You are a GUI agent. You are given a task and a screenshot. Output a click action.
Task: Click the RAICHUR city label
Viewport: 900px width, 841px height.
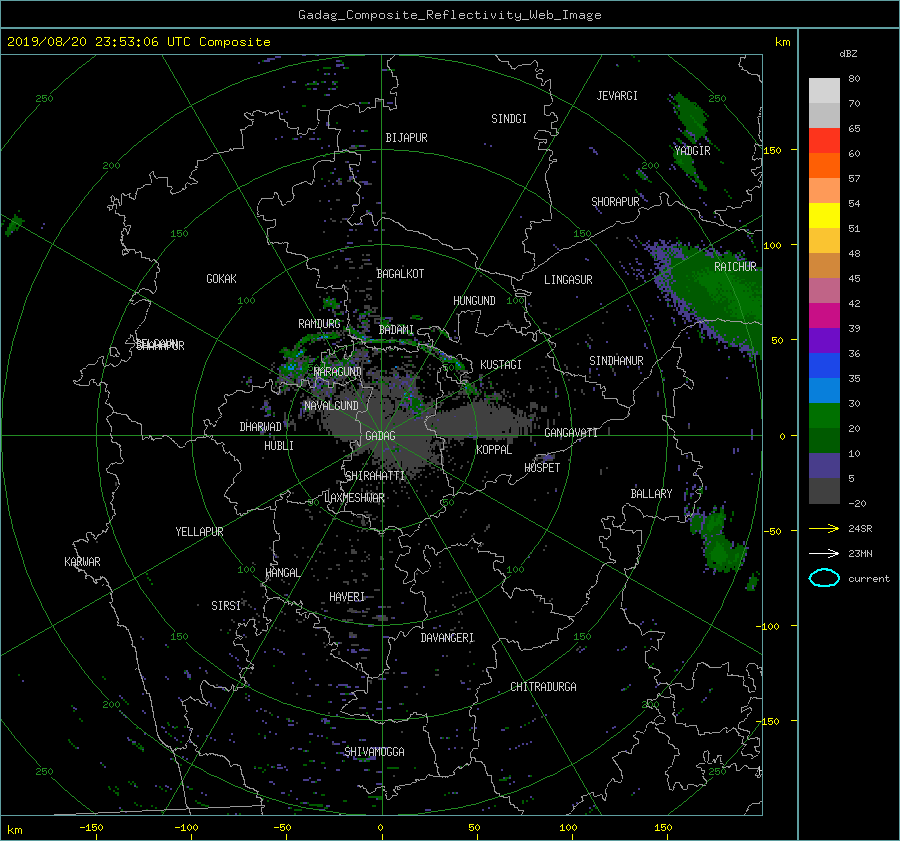pos(735,267)
